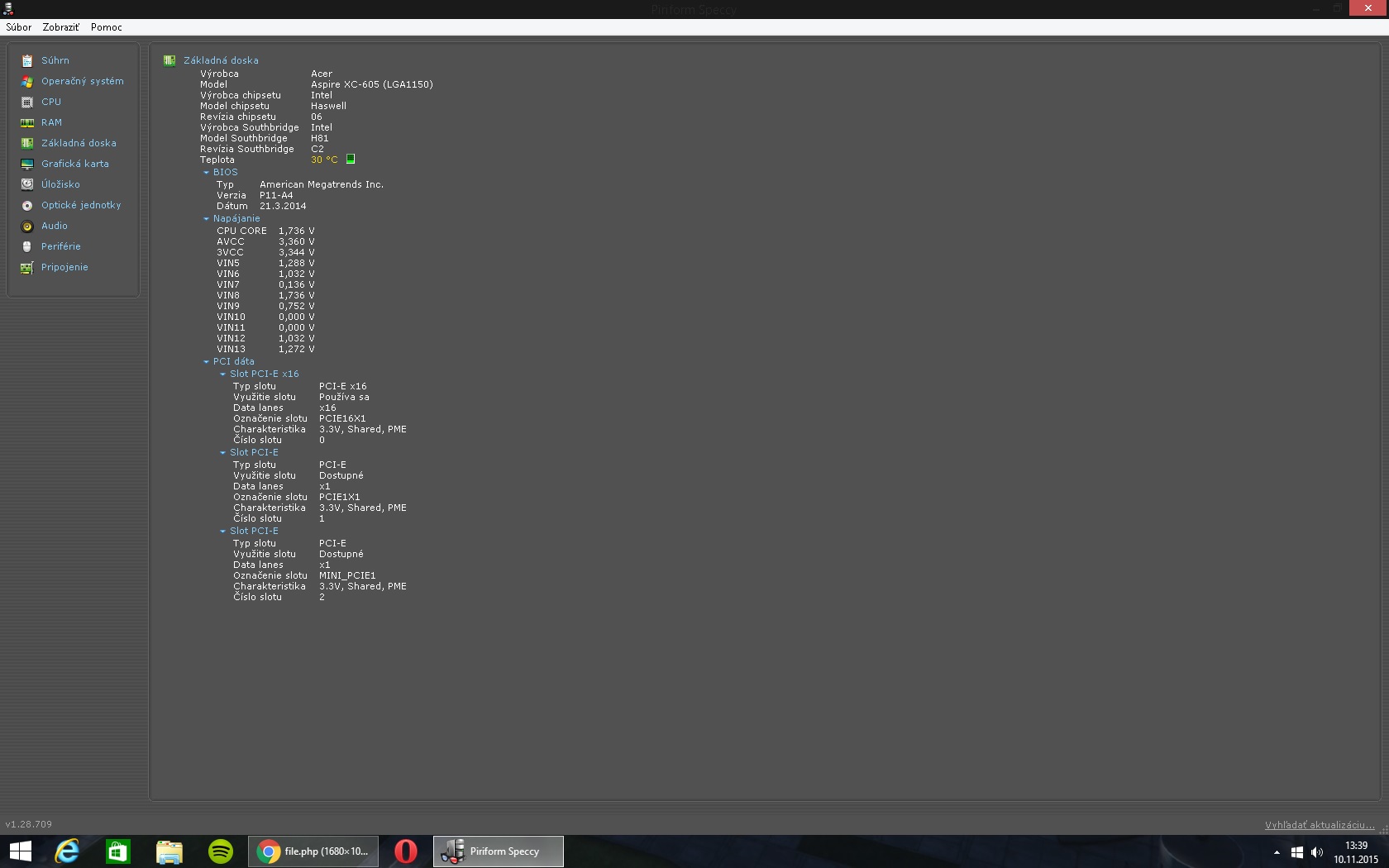Click the MINI_PCIE1 slot designation
Image resolution: width=1389 pixels, height=868 pixels.
(347, 575)
